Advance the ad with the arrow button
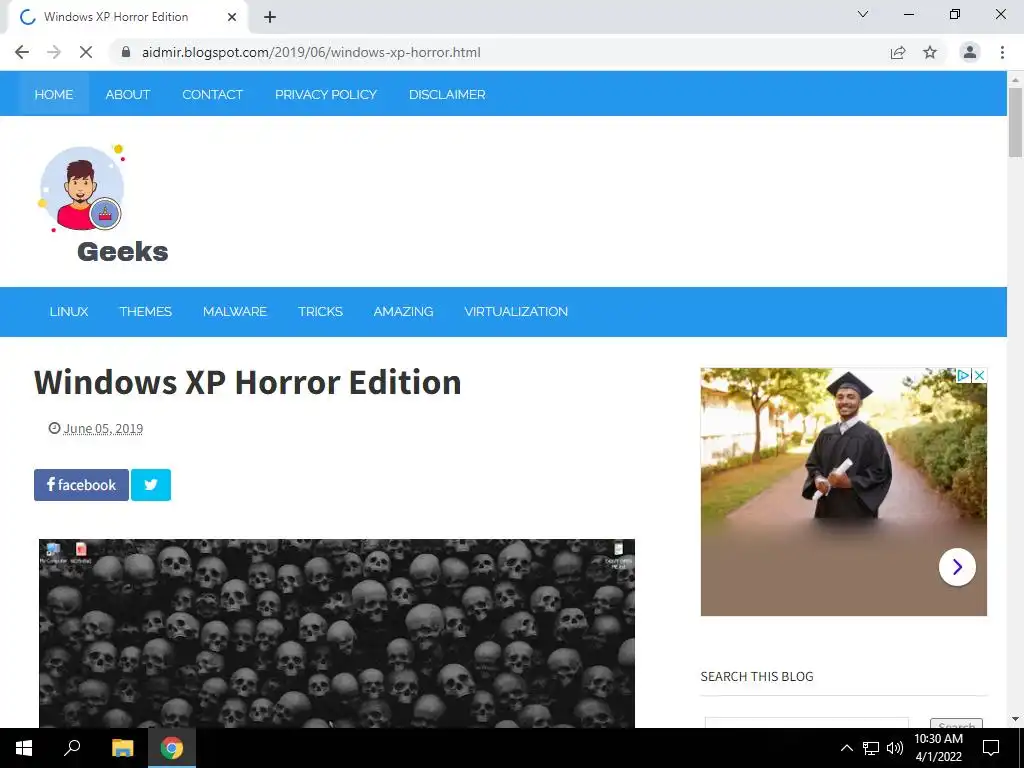This screenshot has height=768, width=1024. pos(957,567)
